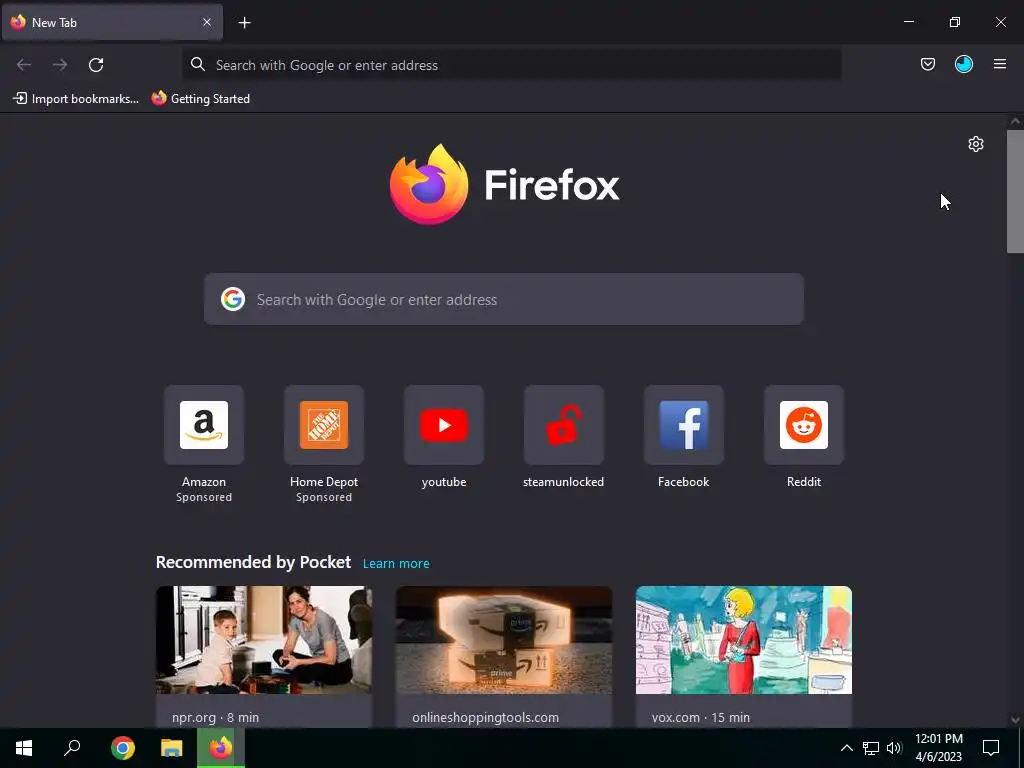Screen dimensions: 1024x768
Task: Open the npr.org Pocket story thumbnail
Action: coord(264,640)
